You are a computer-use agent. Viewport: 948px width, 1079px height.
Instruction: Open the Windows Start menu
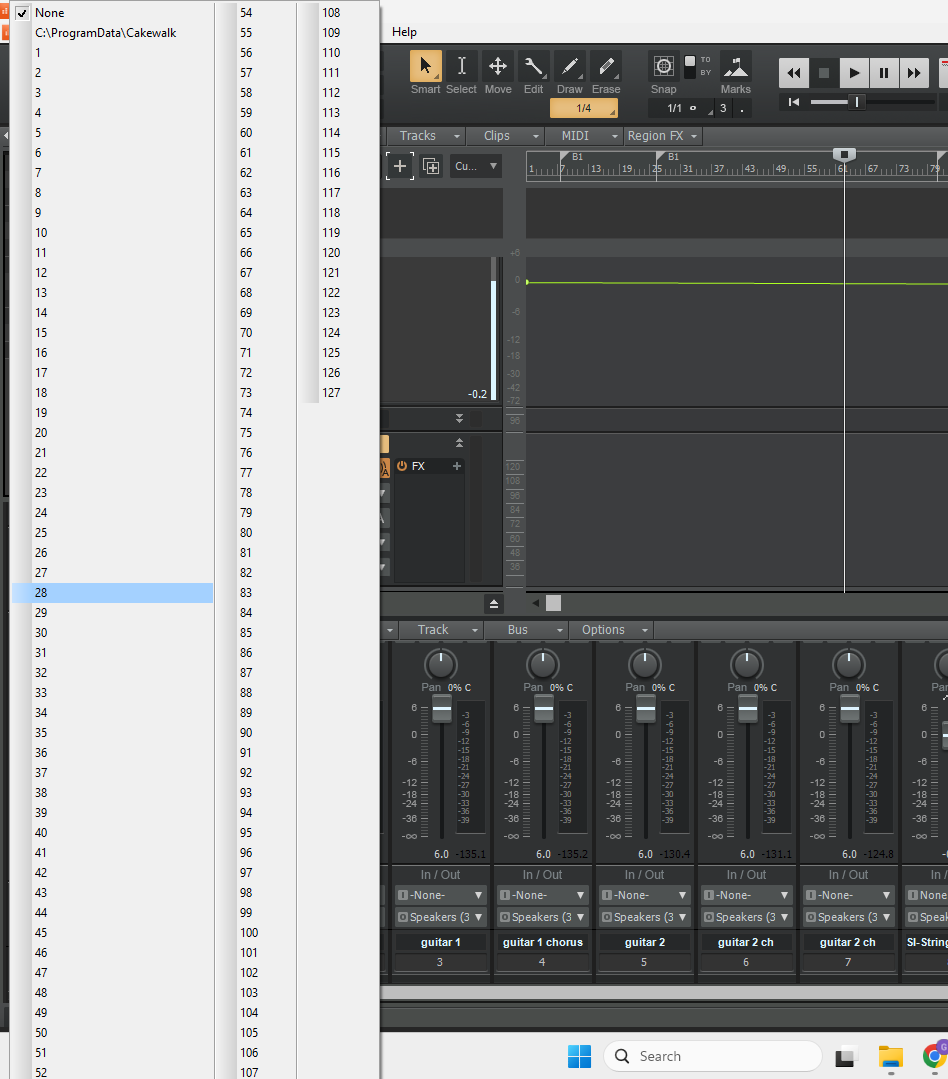[x=579, y=1056]
